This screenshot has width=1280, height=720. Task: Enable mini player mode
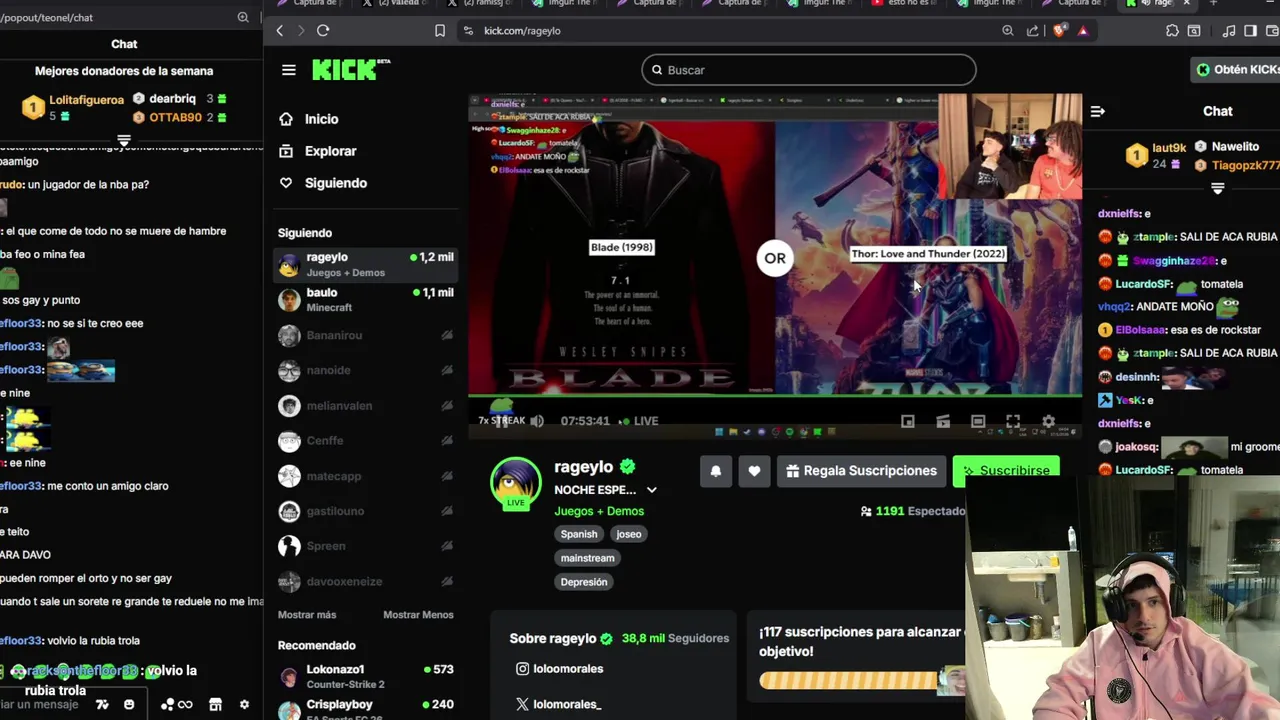(908, 421)
